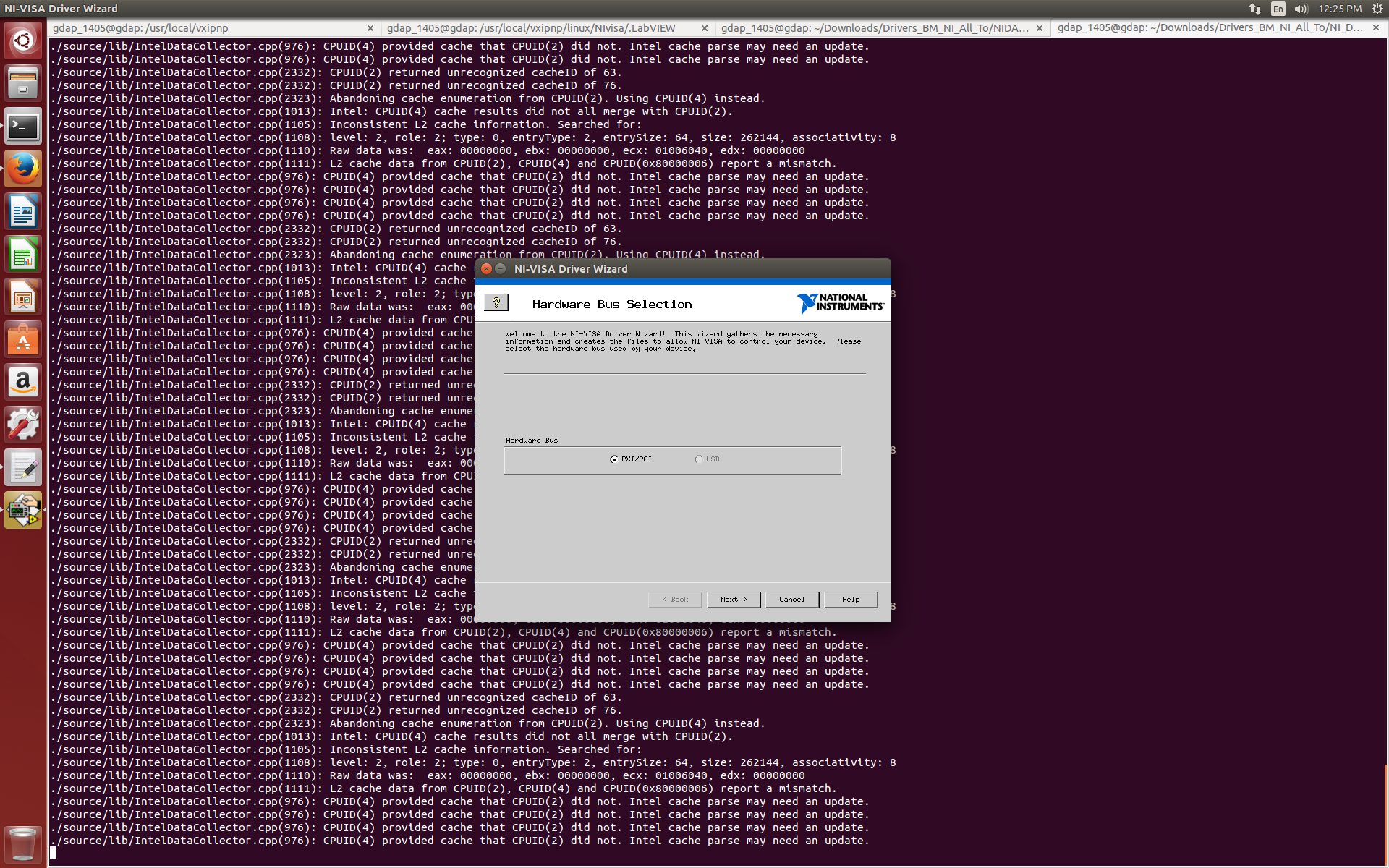Open LibreOffice Impress dock icon

click(23, 297)
